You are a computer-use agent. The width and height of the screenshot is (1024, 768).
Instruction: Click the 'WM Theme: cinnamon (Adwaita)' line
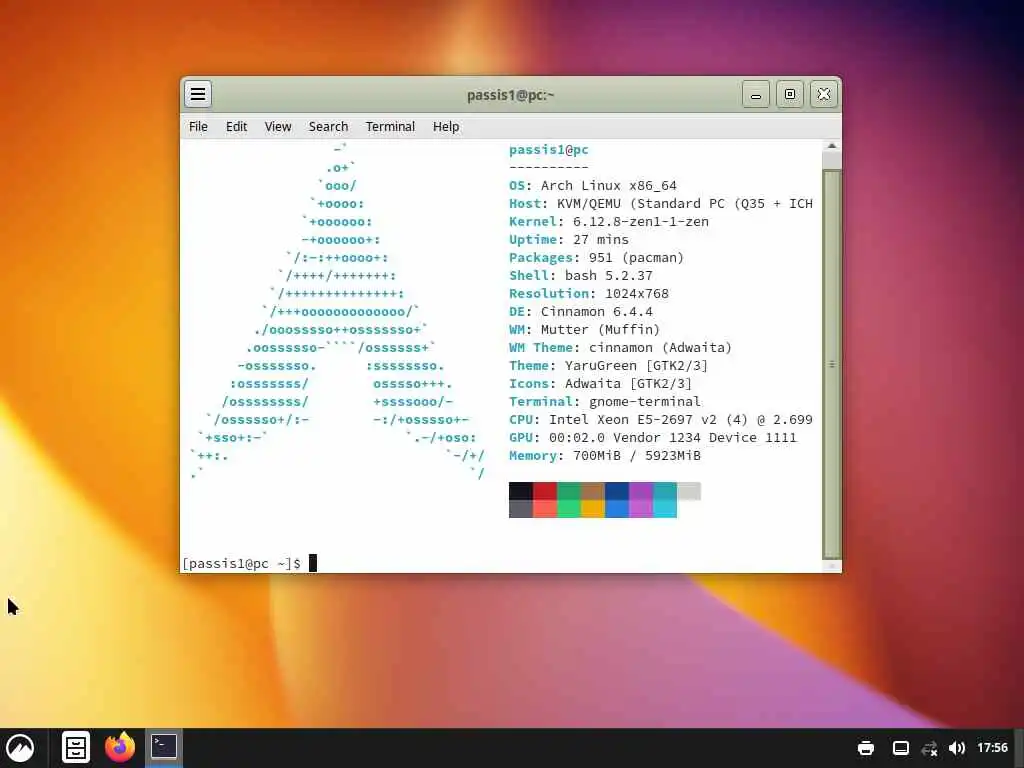[620, 347]
